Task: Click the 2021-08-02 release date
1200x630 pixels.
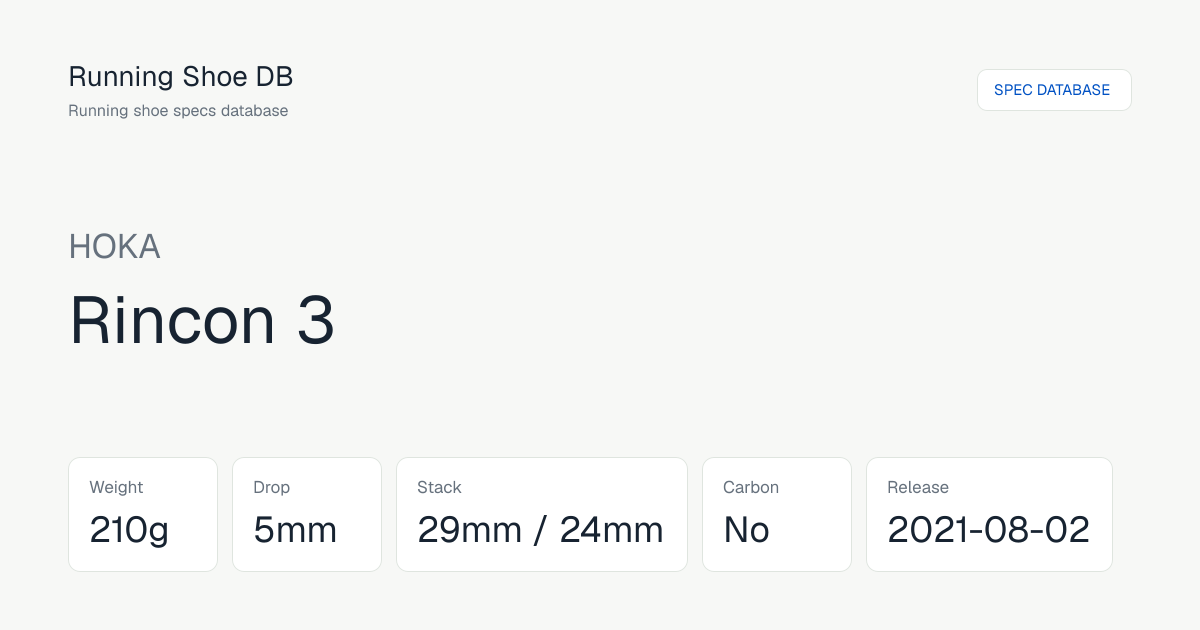Action: click(x=989, y=530)
